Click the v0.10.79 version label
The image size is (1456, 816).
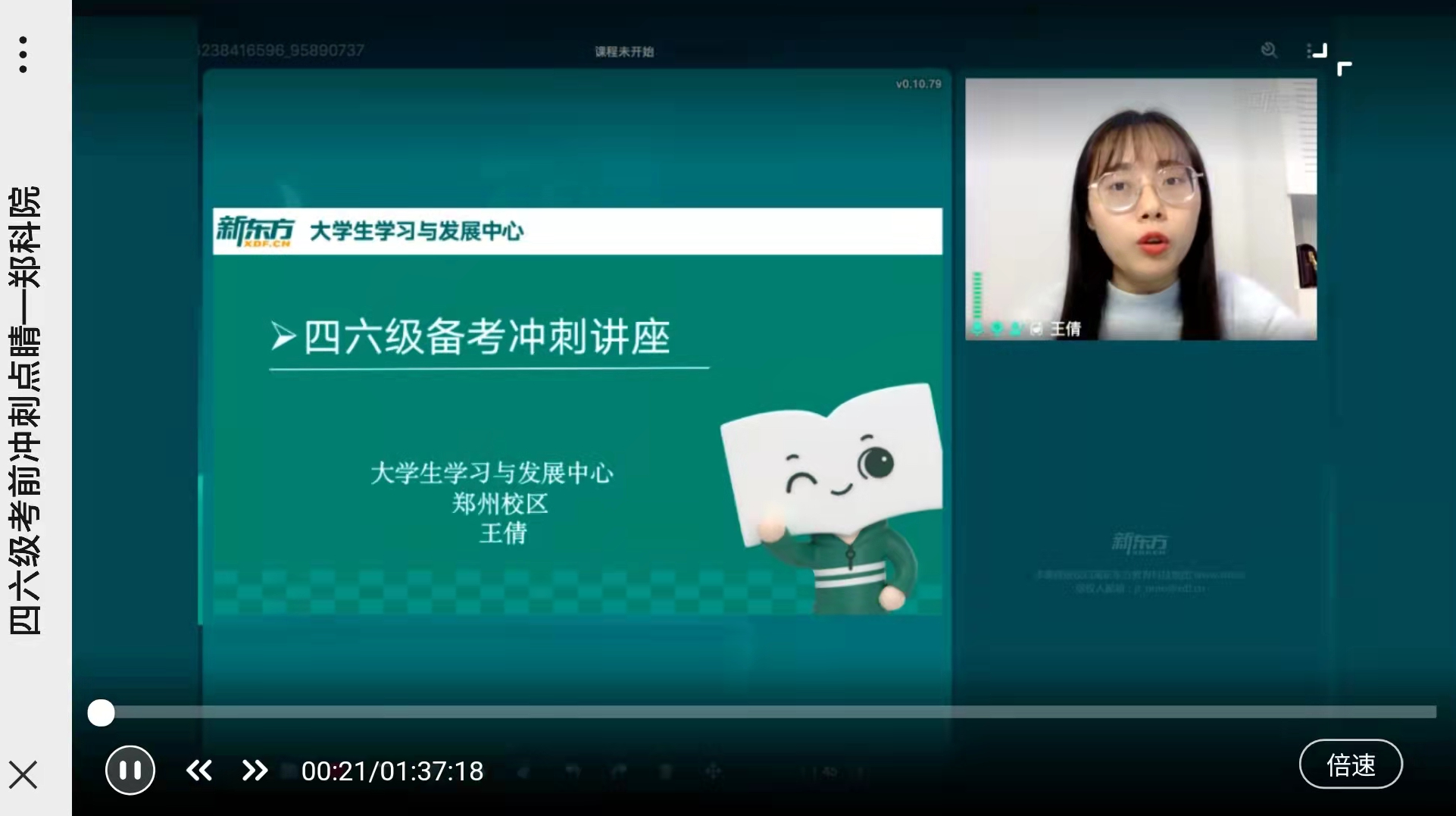click(x=918, y=84)
